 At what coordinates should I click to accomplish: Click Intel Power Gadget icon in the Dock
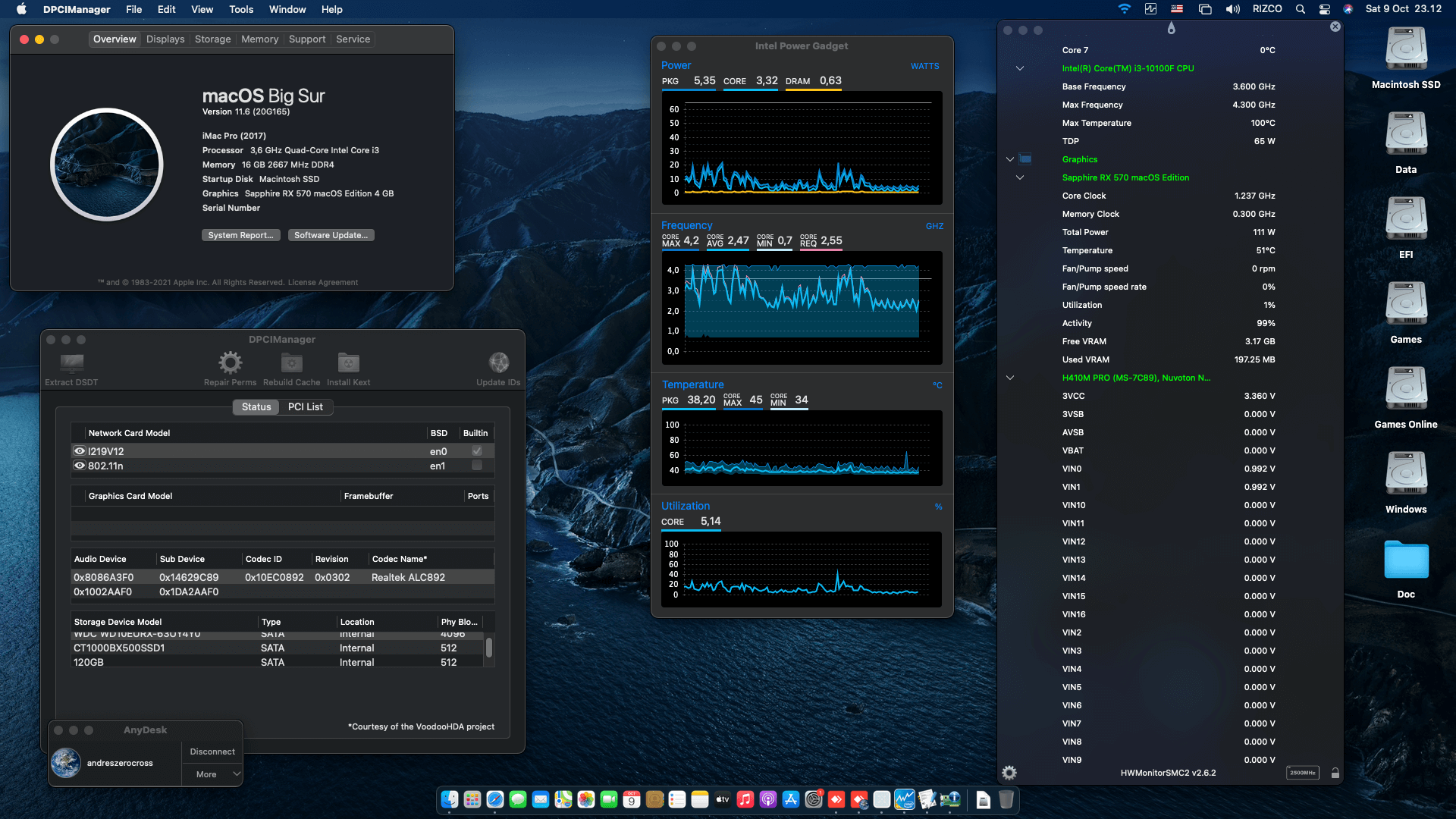905,799
